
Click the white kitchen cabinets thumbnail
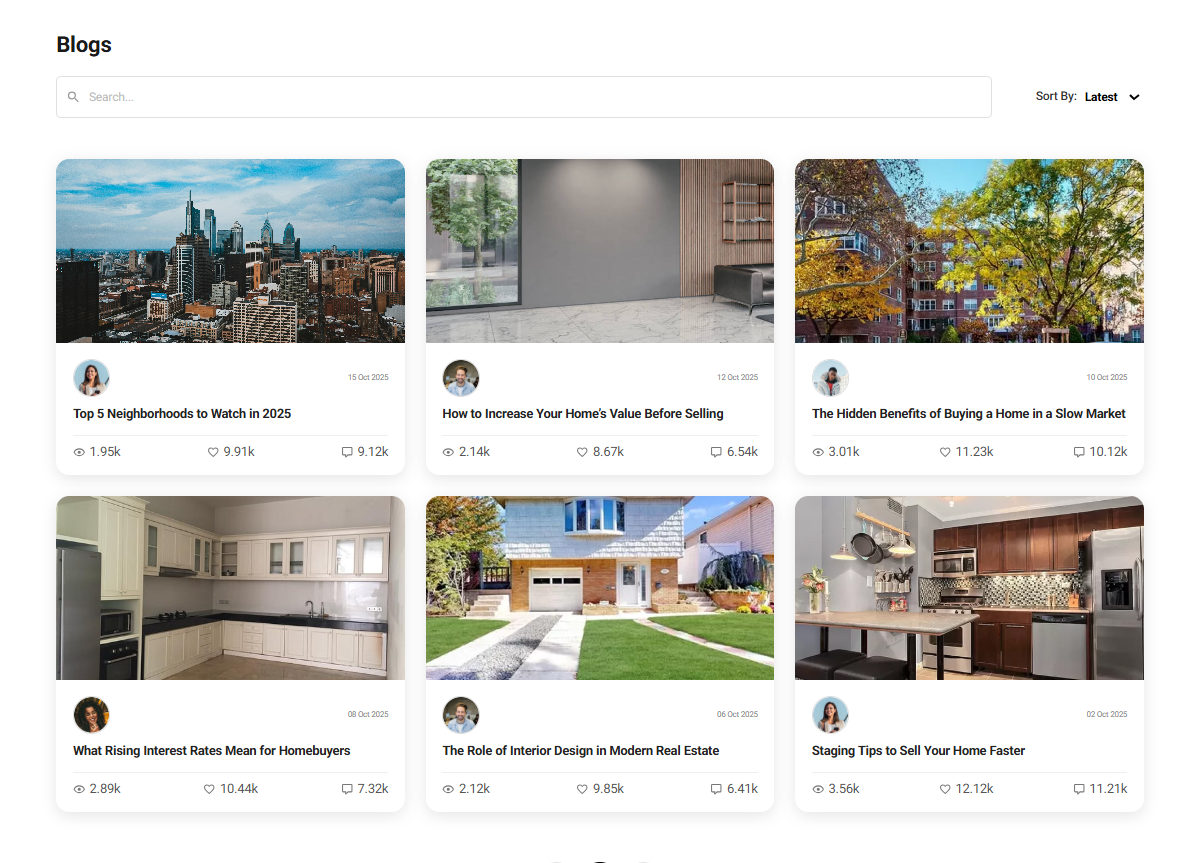coord(230,588)
